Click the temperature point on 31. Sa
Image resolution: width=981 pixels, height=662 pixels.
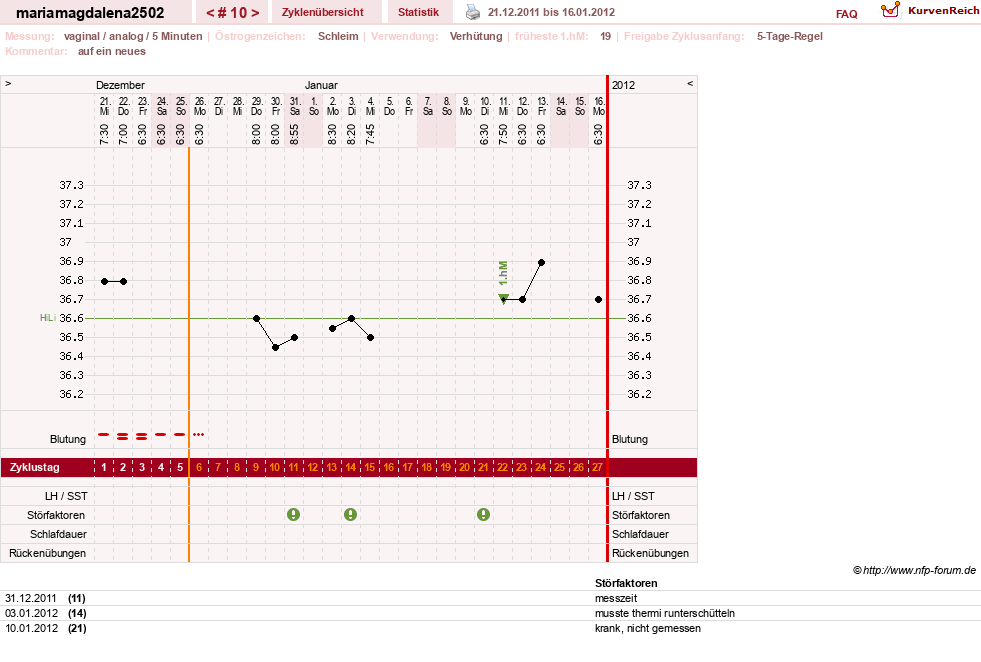(295, 337)
